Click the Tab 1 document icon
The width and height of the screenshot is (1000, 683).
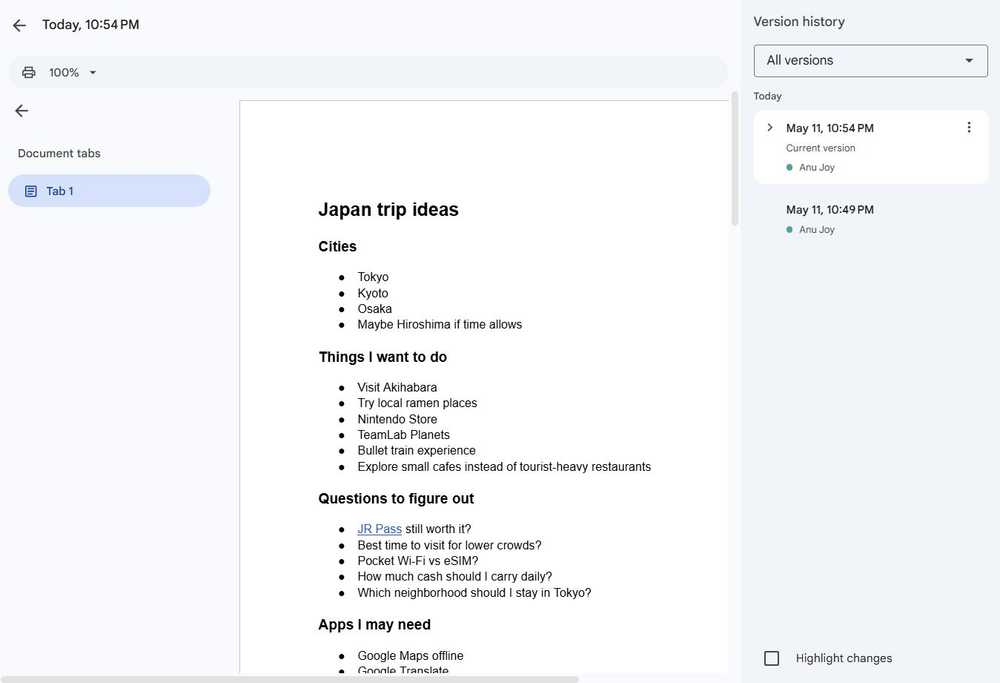(31, 191)
